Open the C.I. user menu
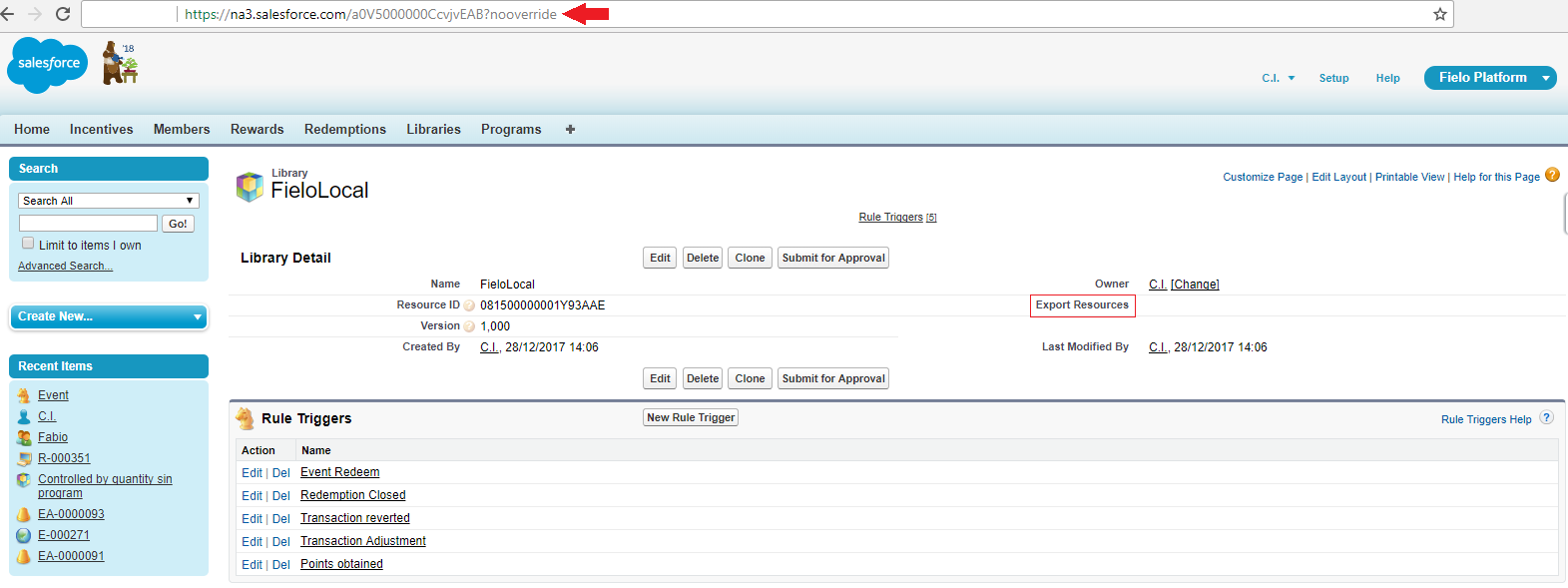Viewport: 1568px width, 588px height. coord(1278,78)
